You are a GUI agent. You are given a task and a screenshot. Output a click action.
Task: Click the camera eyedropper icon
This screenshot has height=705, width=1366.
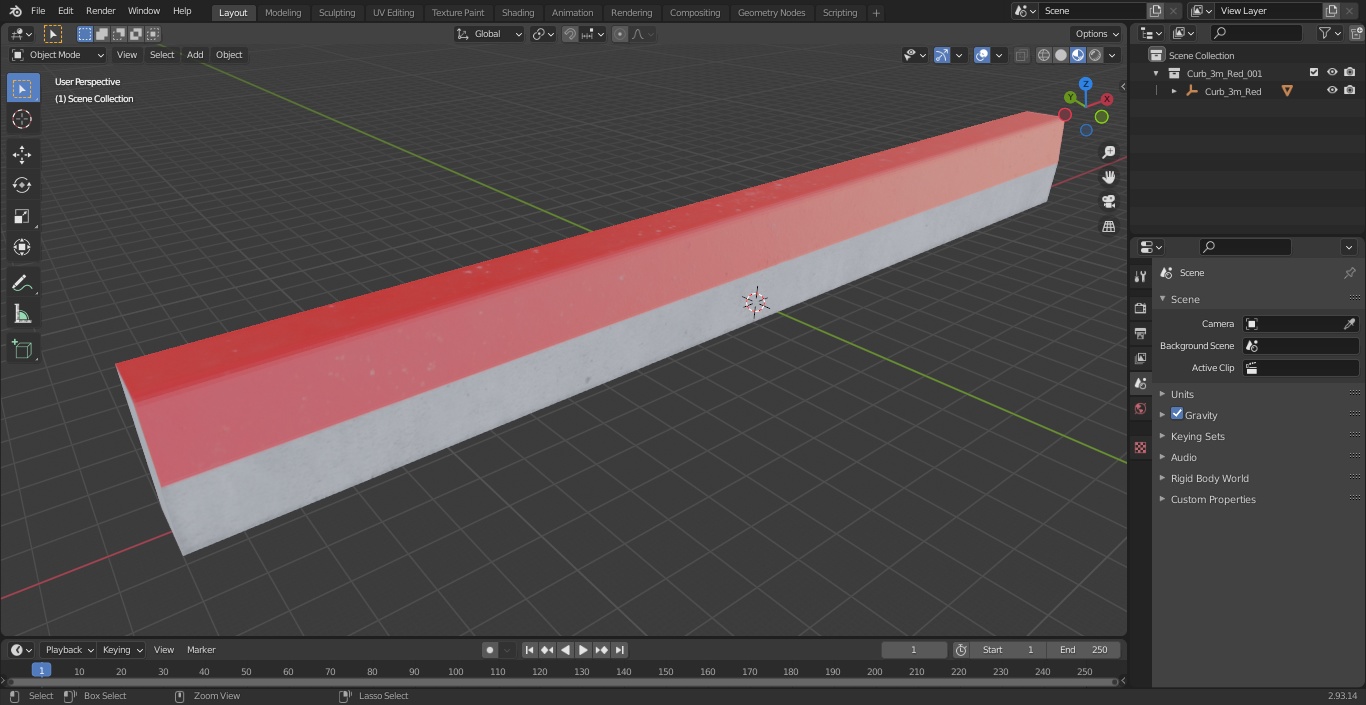point(1349,324)
